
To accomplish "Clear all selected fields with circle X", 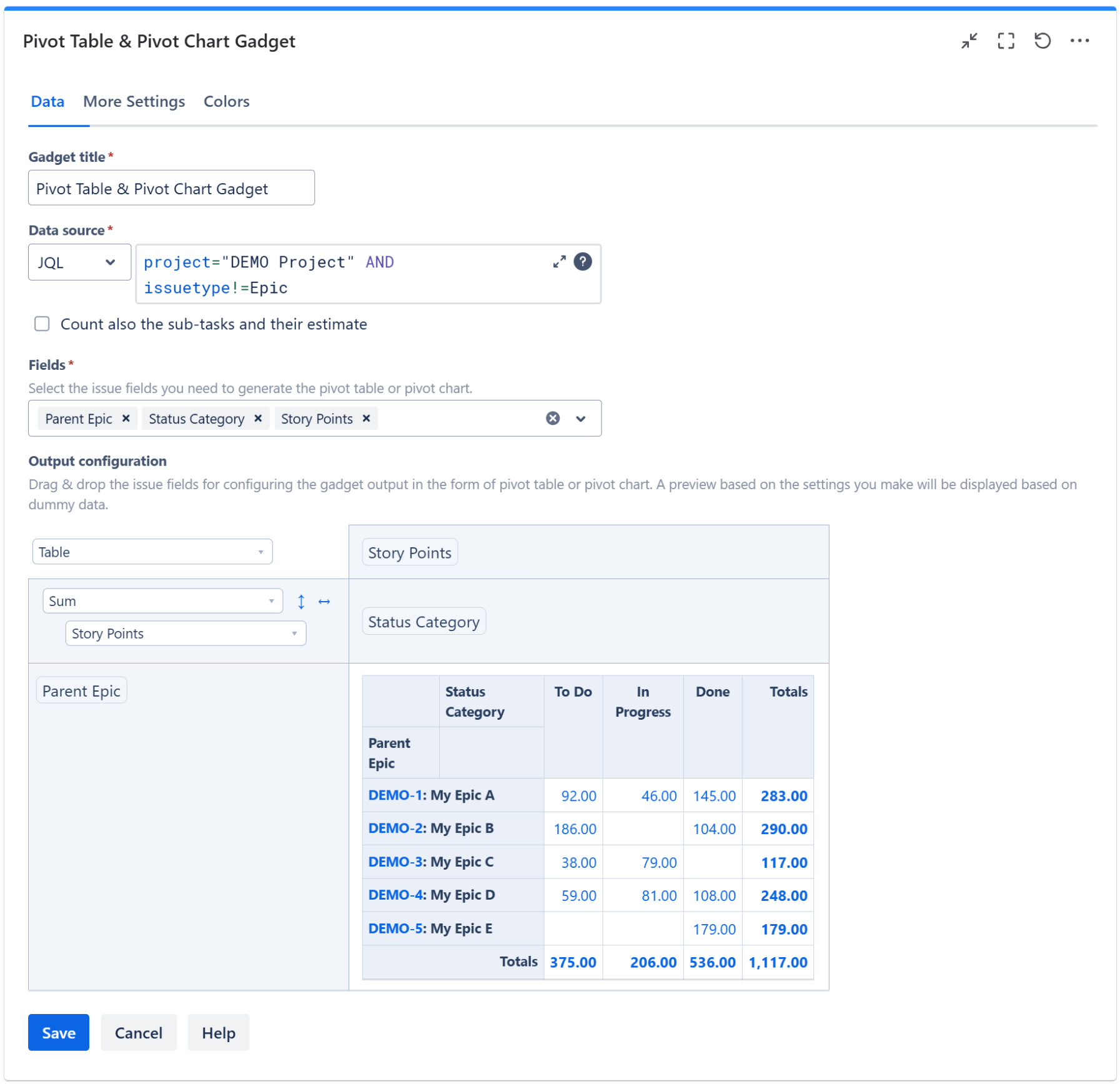I will 552,419.
